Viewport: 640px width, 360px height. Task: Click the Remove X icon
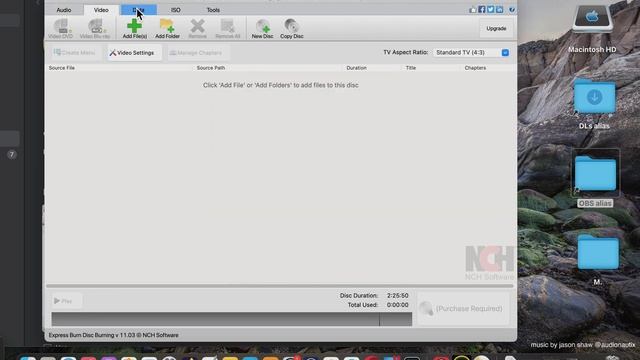pyautogui.click(x=198, y=29)
